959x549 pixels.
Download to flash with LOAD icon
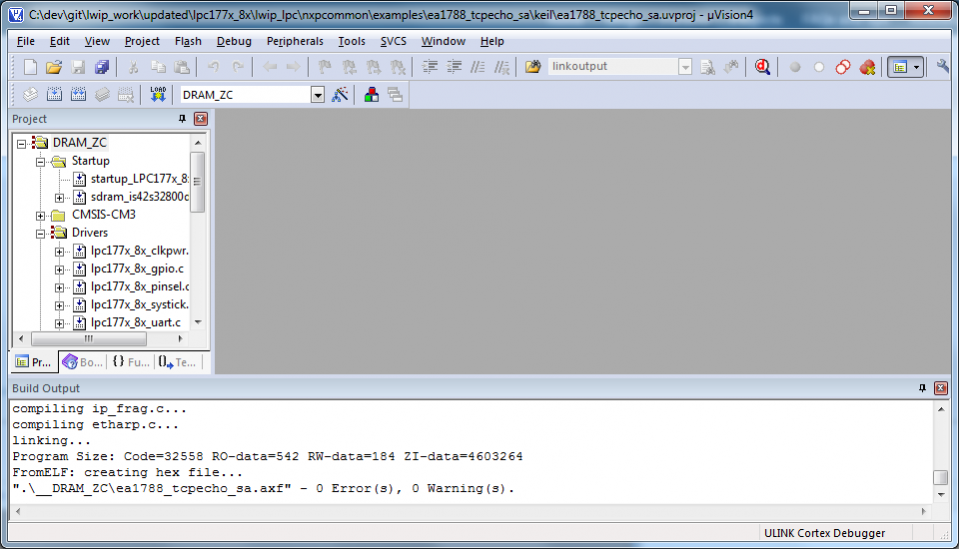158,95
